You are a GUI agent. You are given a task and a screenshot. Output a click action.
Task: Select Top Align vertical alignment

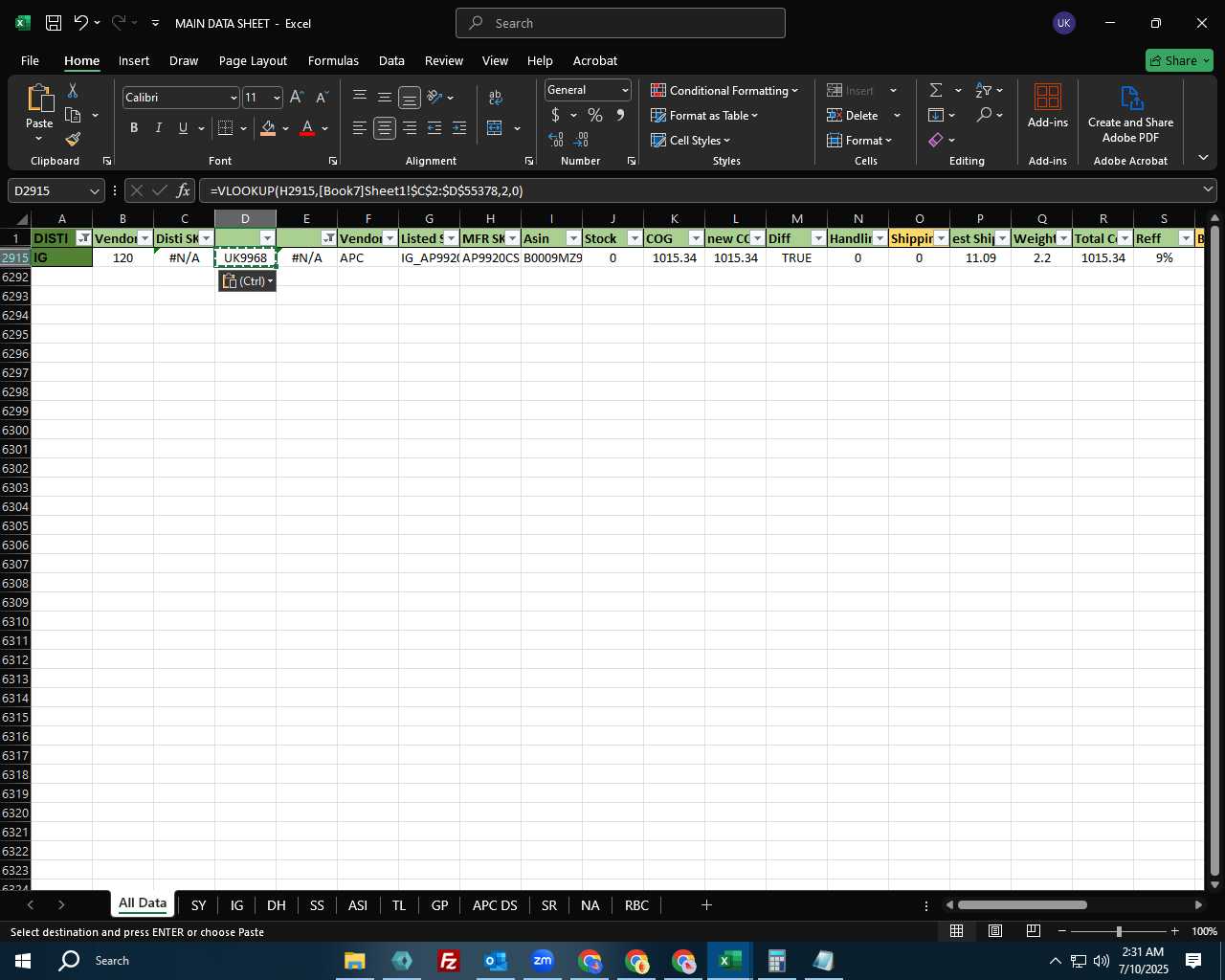[x=360, y=98]
